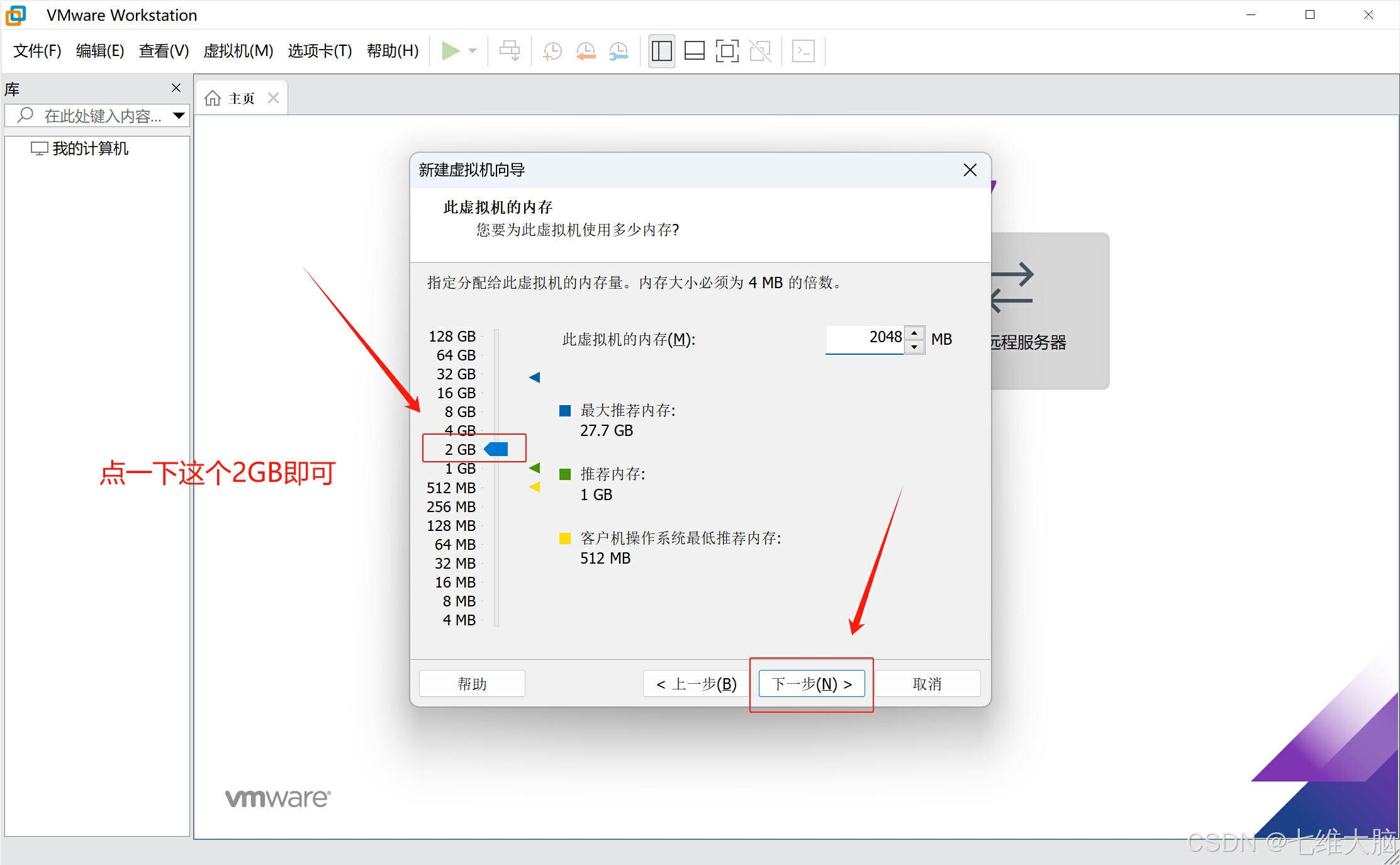The image size is (1400, 865).
Task: Click 下一步(N) to proceed next step
Action: (x=812, y=683)
